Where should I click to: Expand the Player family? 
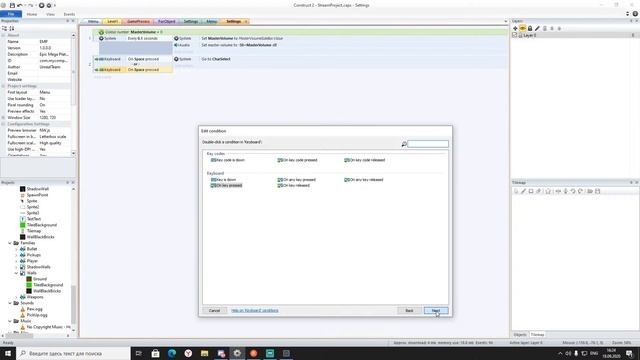(x=17, y=261)
